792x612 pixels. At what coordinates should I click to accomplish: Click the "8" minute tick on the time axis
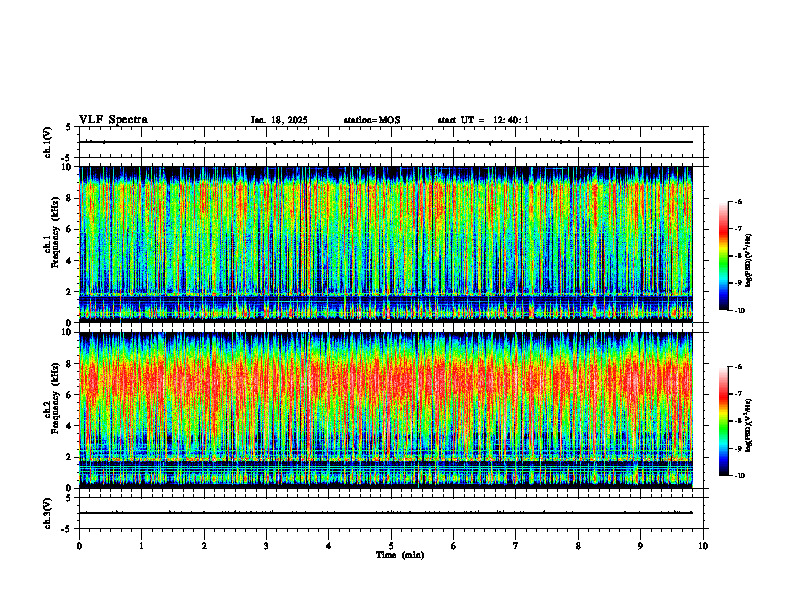tap(578, 546)
